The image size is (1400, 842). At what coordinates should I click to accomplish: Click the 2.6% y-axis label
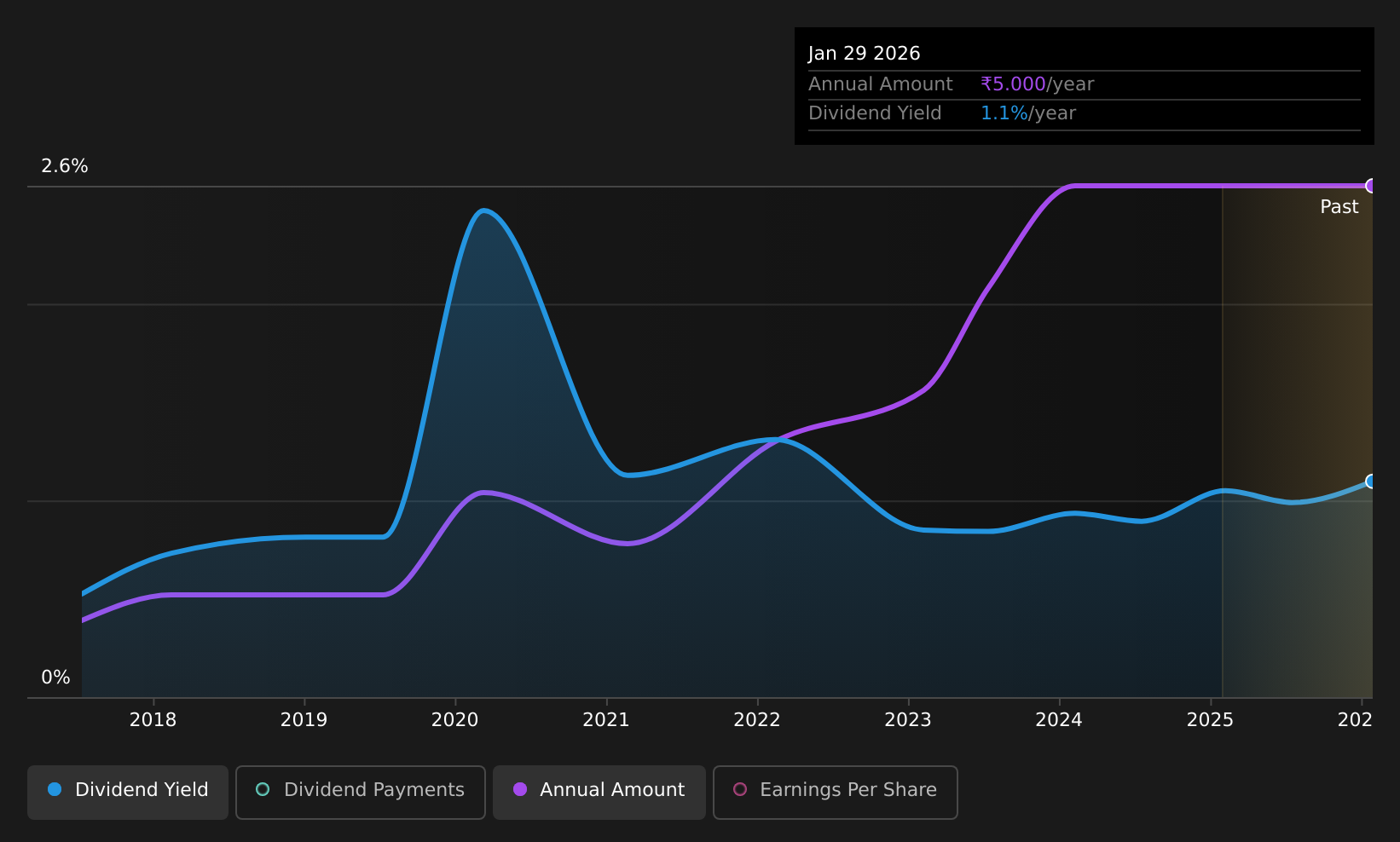(x=65, y=166)
